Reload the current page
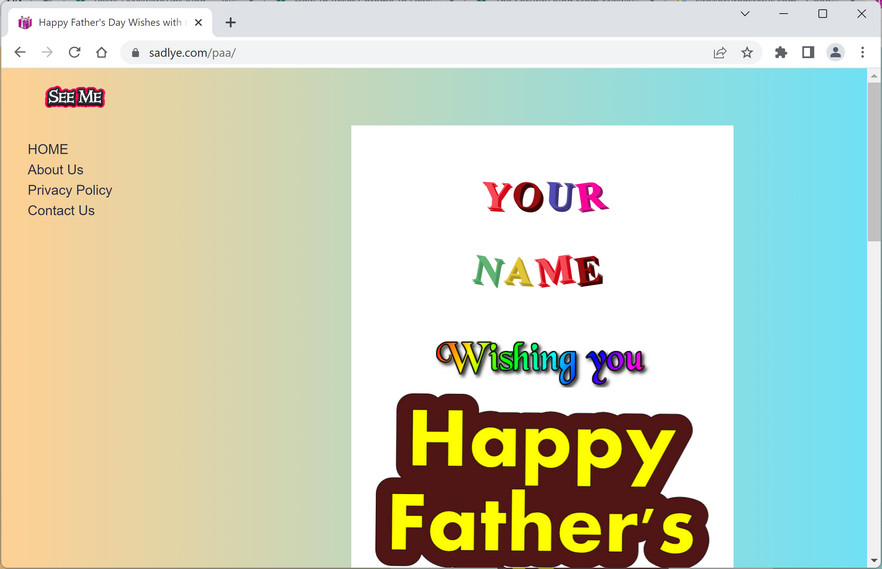 tap(74, 52)
